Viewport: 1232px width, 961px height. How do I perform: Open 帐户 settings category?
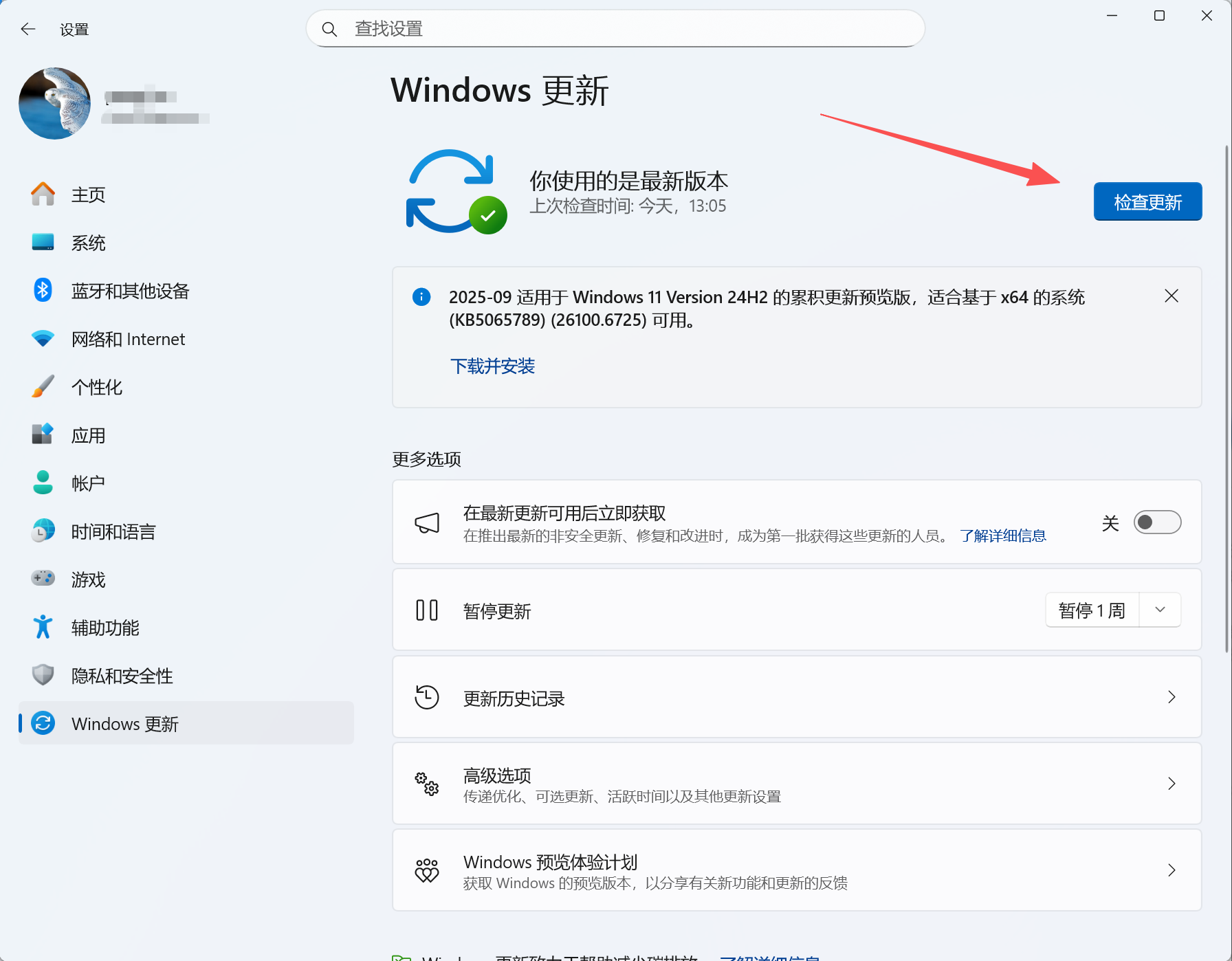coord(186,483)
